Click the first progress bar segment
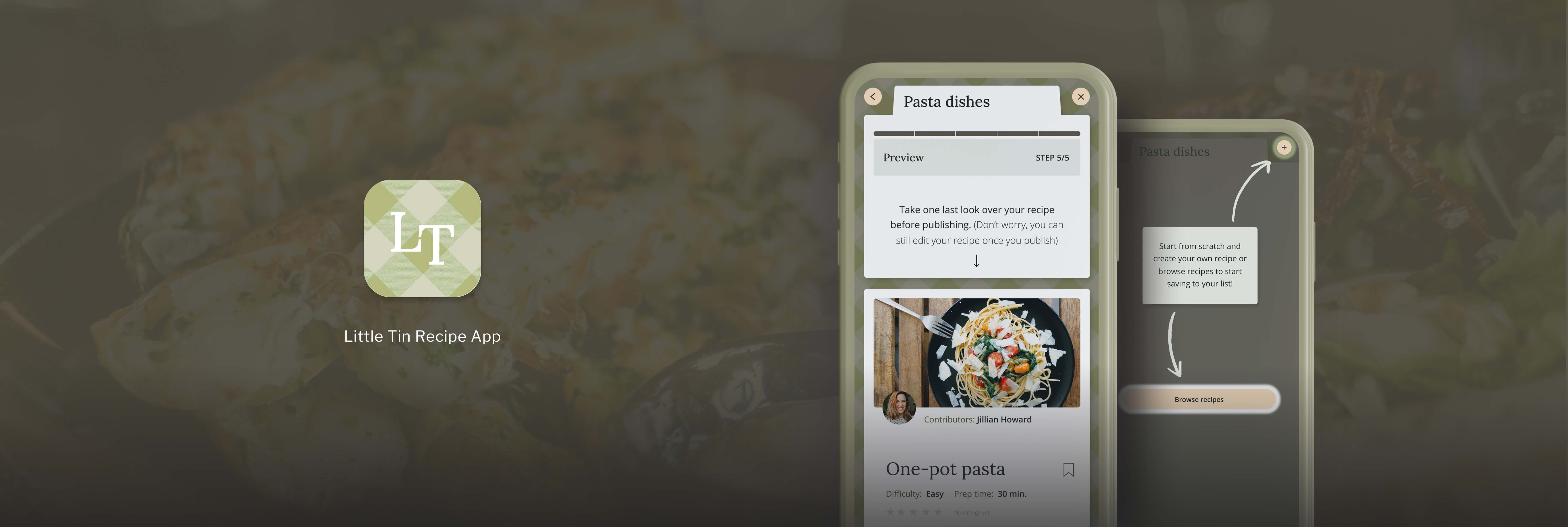This screenshot has height=527, width=1568. (x=893, y=133)
